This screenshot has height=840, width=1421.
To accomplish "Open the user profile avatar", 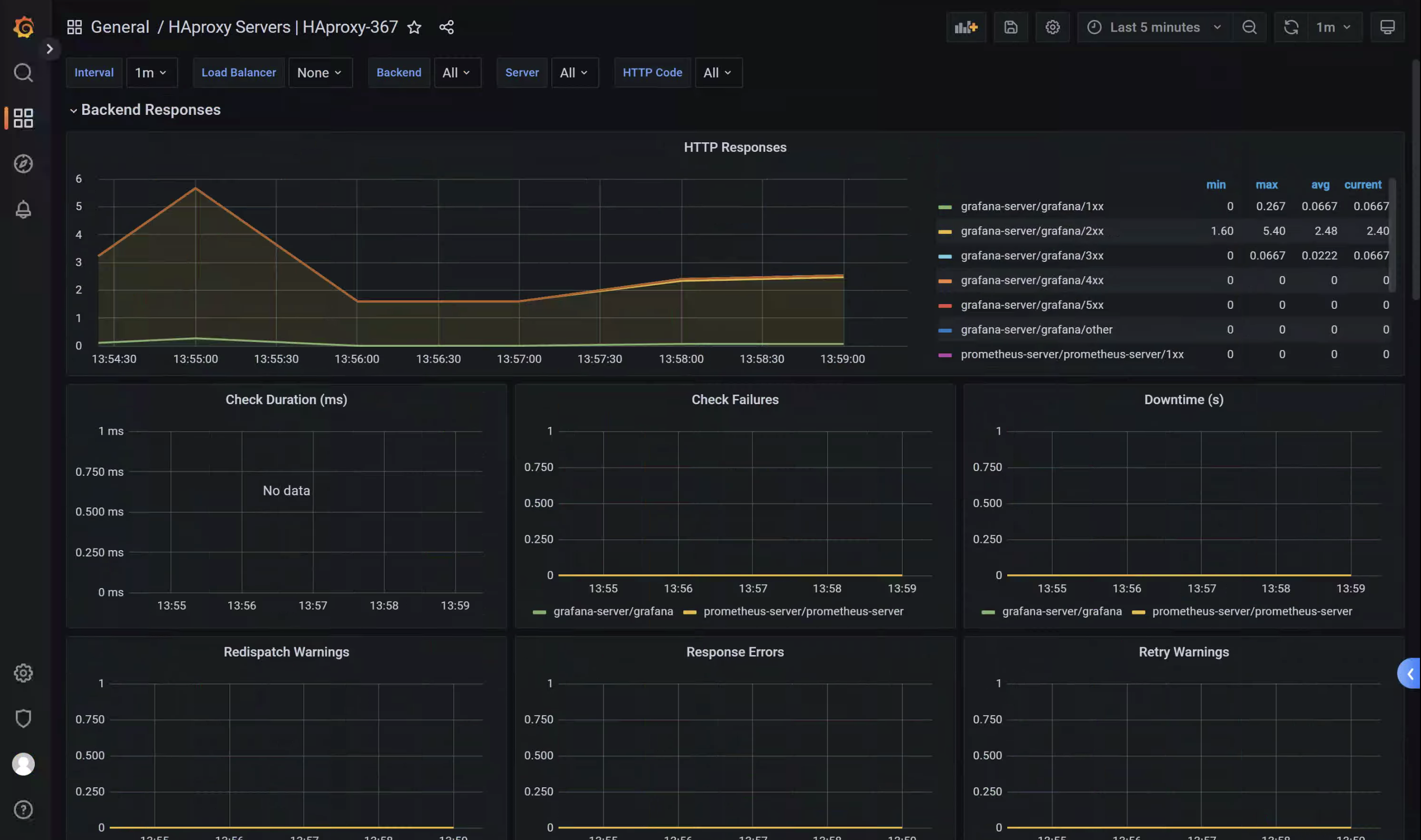I will point(23,764).
